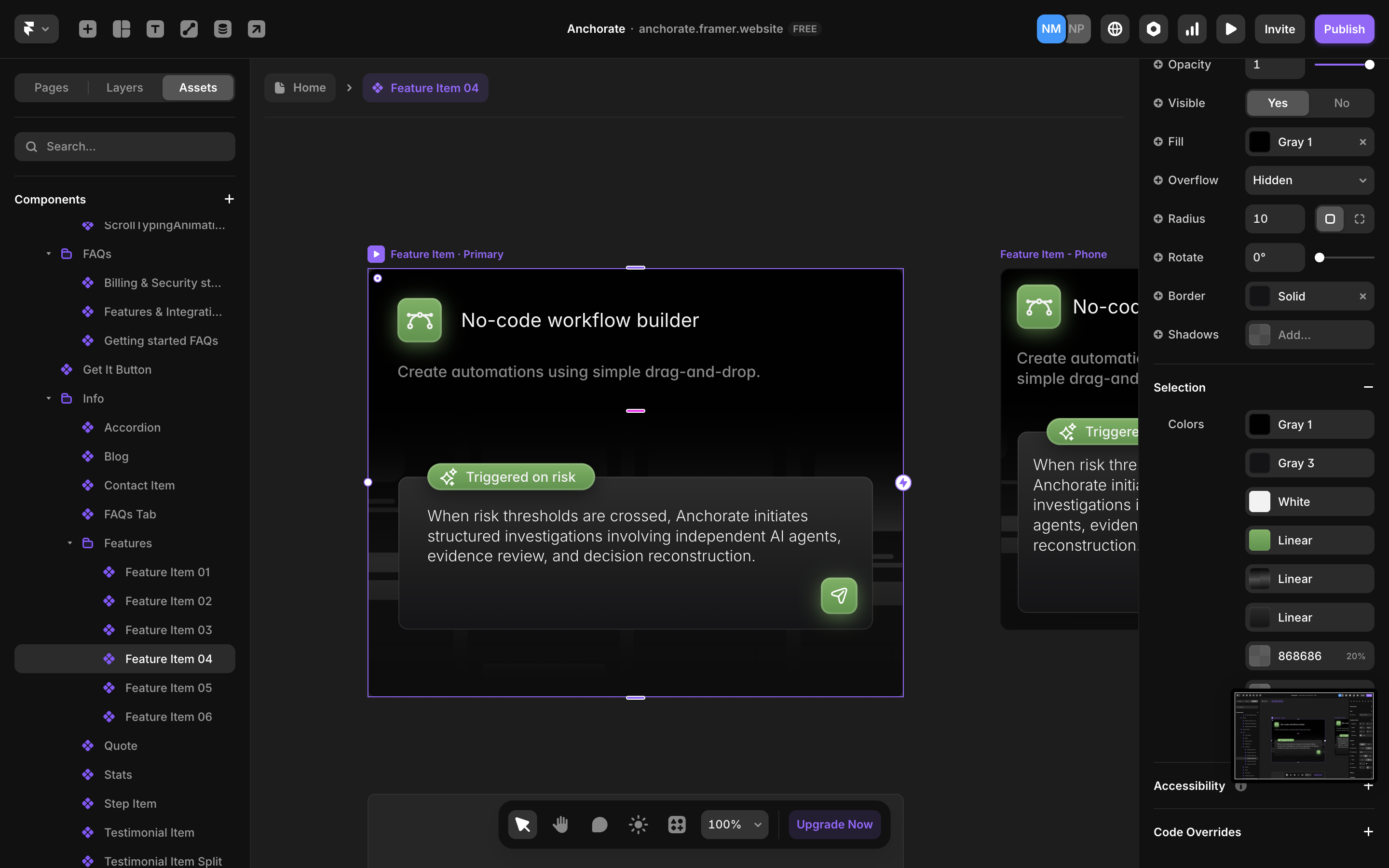Select the Layout tool icon

coord(121,29)
